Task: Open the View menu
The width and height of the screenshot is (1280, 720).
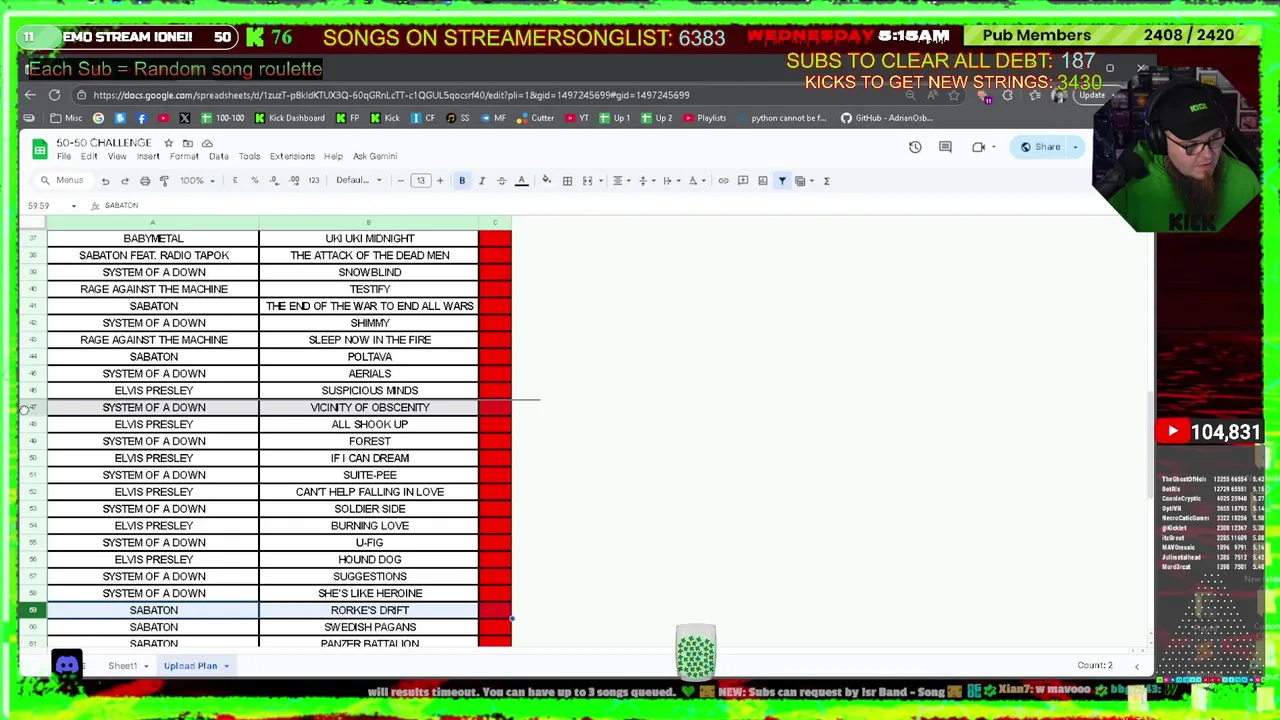Action: 117,156
